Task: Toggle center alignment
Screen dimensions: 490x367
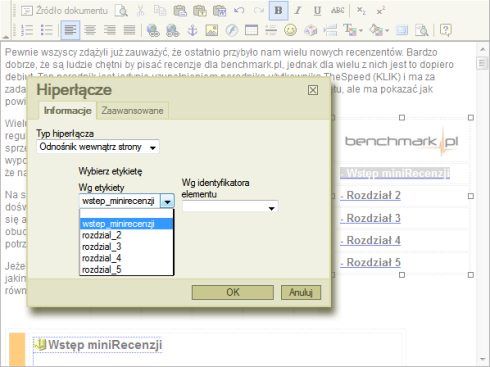Action: tap(90, 30)
